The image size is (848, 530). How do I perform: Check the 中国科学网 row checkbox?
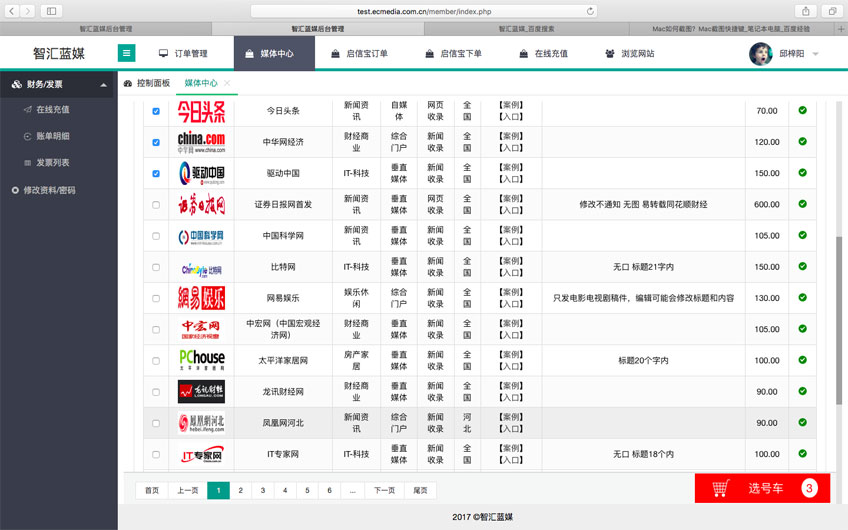point(156,236)
